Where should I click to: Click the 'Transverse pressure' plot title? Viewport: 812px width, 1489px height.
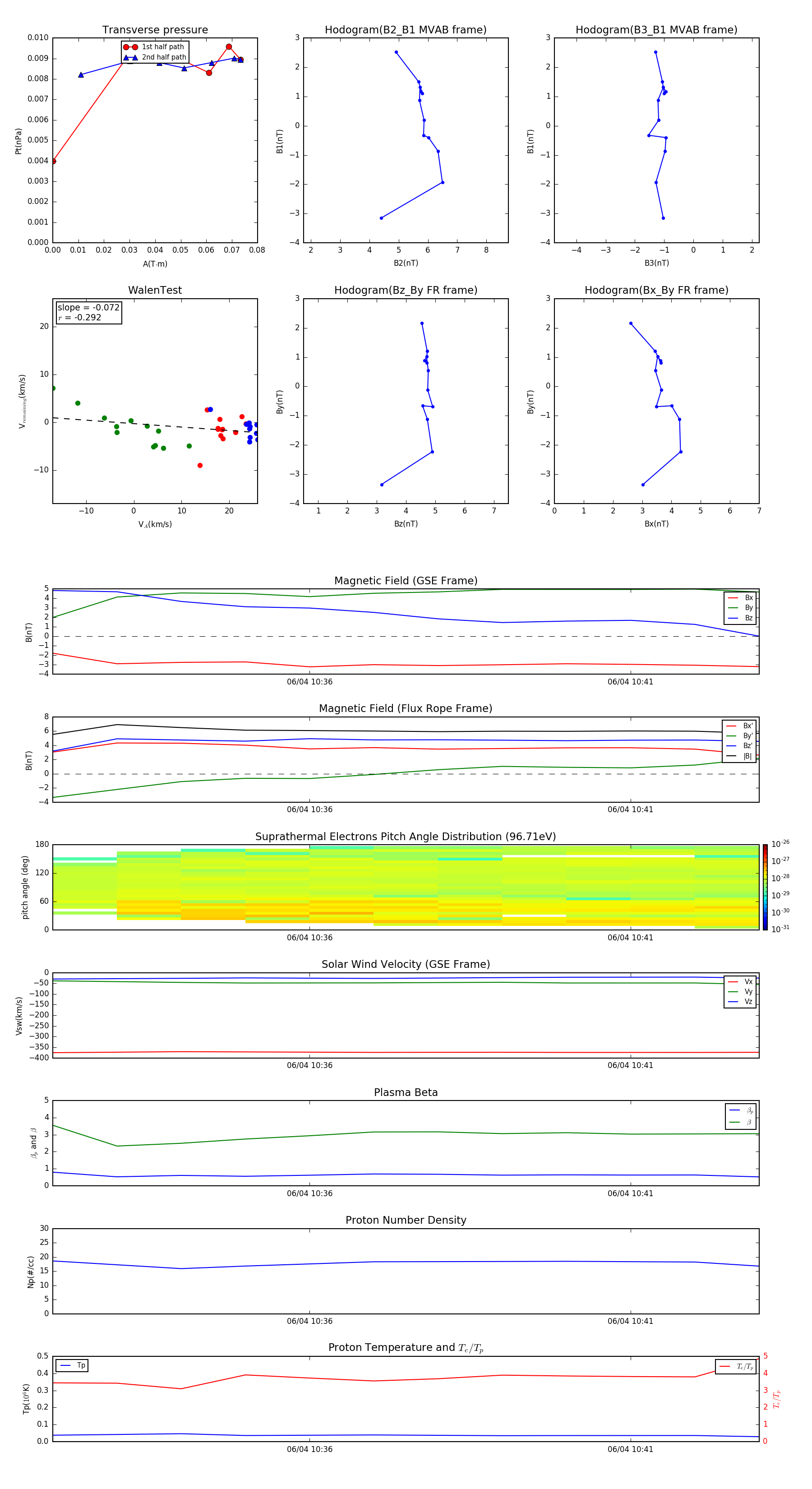(155, 30)
